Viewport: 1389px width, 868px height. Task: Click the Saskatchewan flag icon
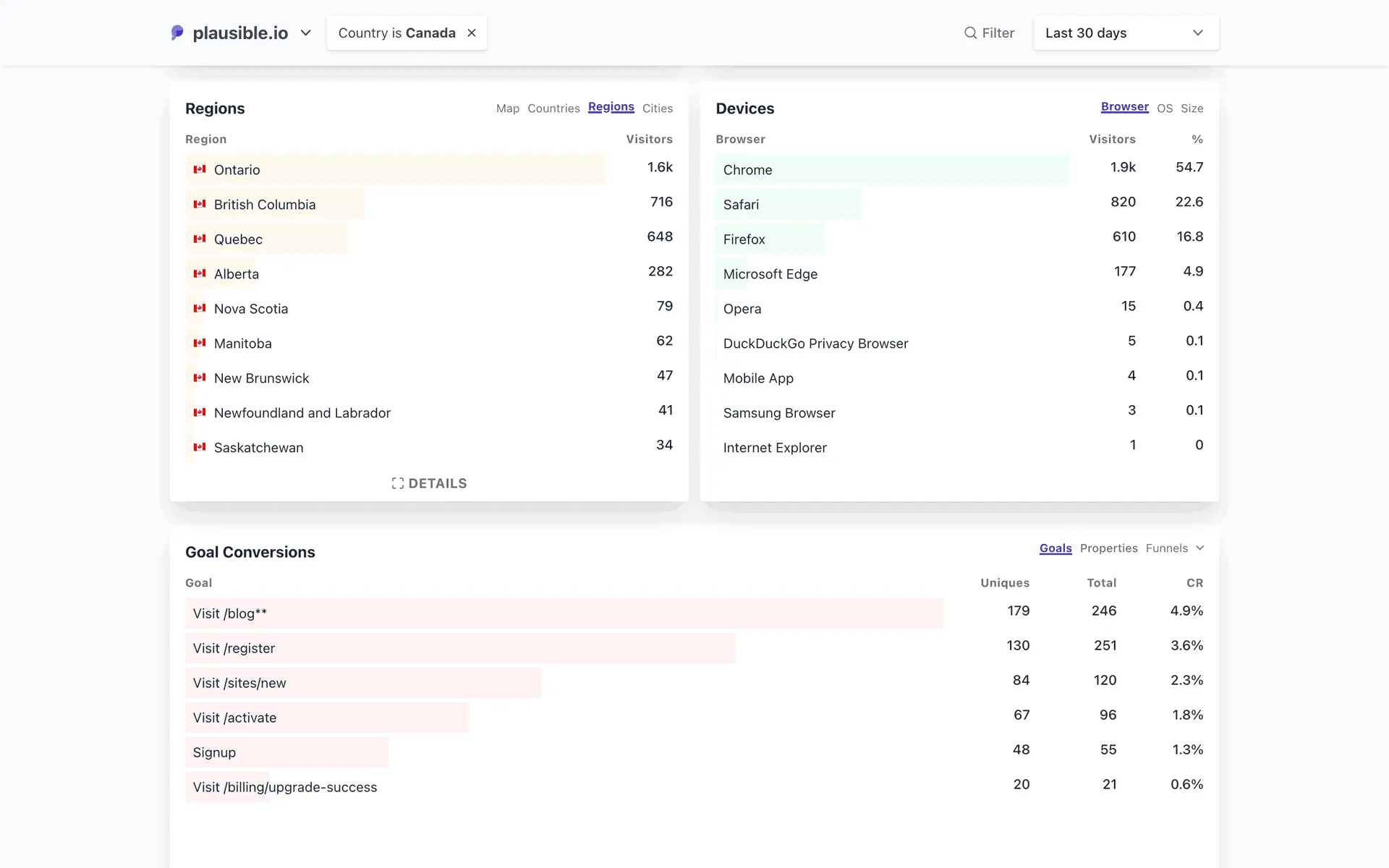[200, 447]
